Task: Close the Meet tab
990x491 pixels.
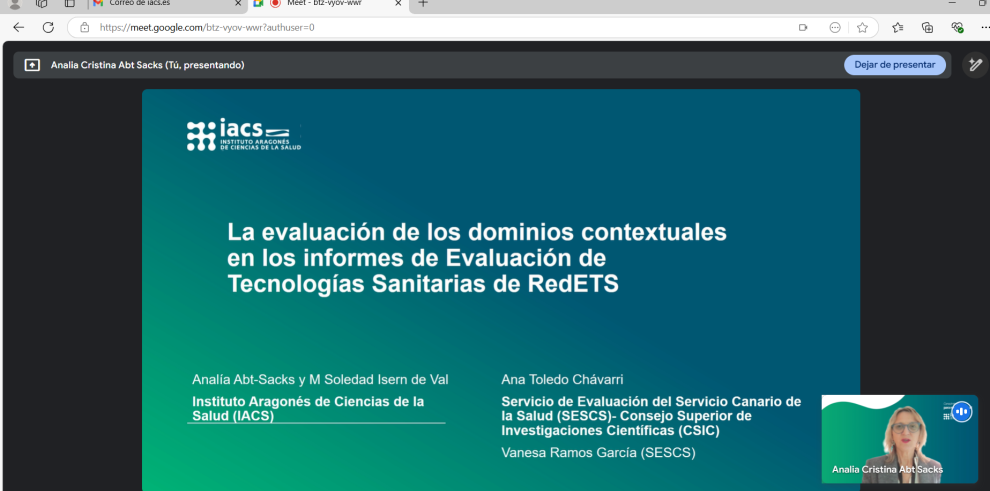Action: [x=398, y=4]
